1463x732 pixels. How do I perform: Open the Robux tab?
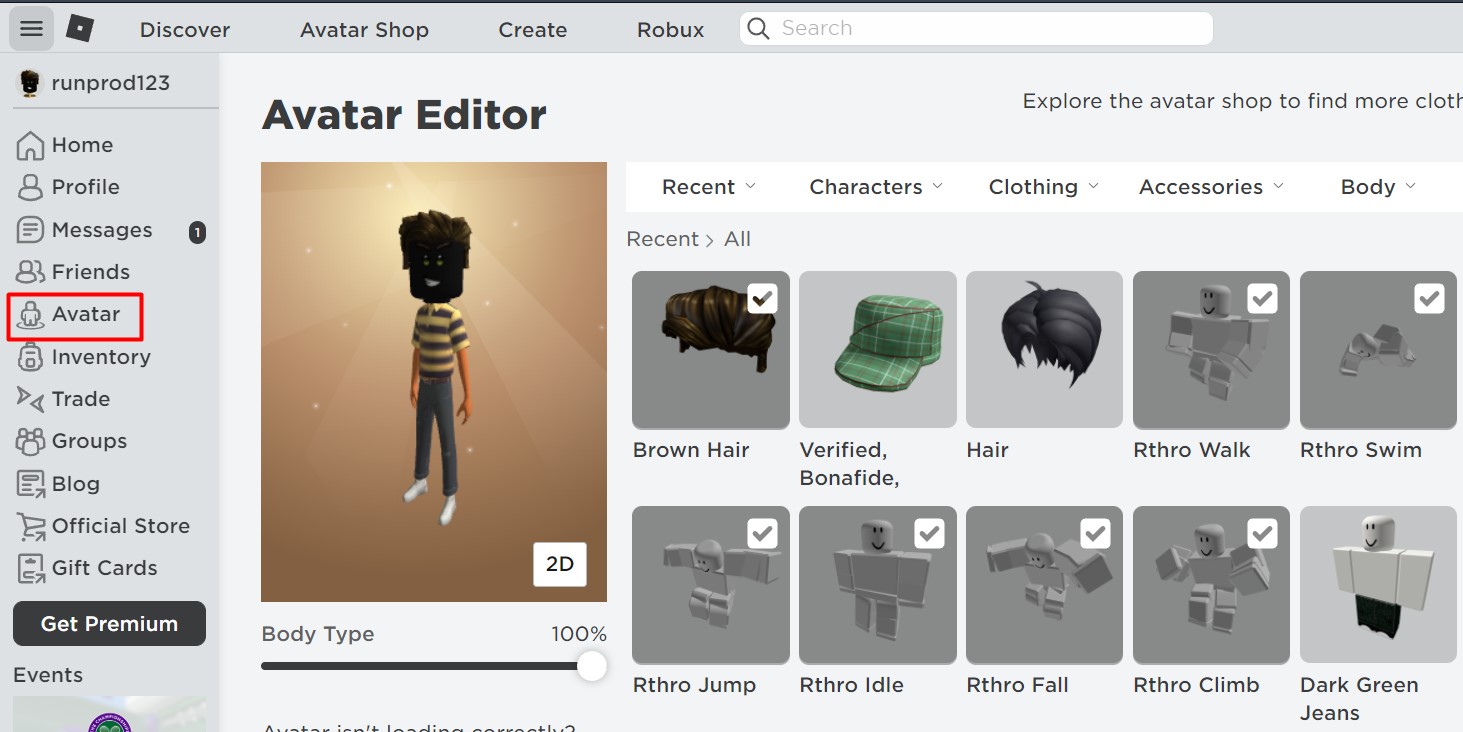[x=671, y=30]
